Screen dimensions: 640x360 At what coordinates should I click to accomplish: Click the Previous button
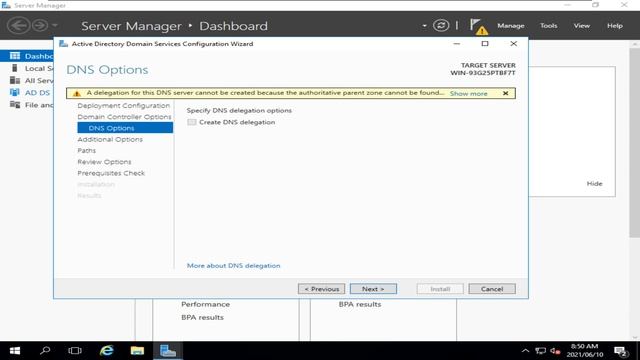[321, 289]
